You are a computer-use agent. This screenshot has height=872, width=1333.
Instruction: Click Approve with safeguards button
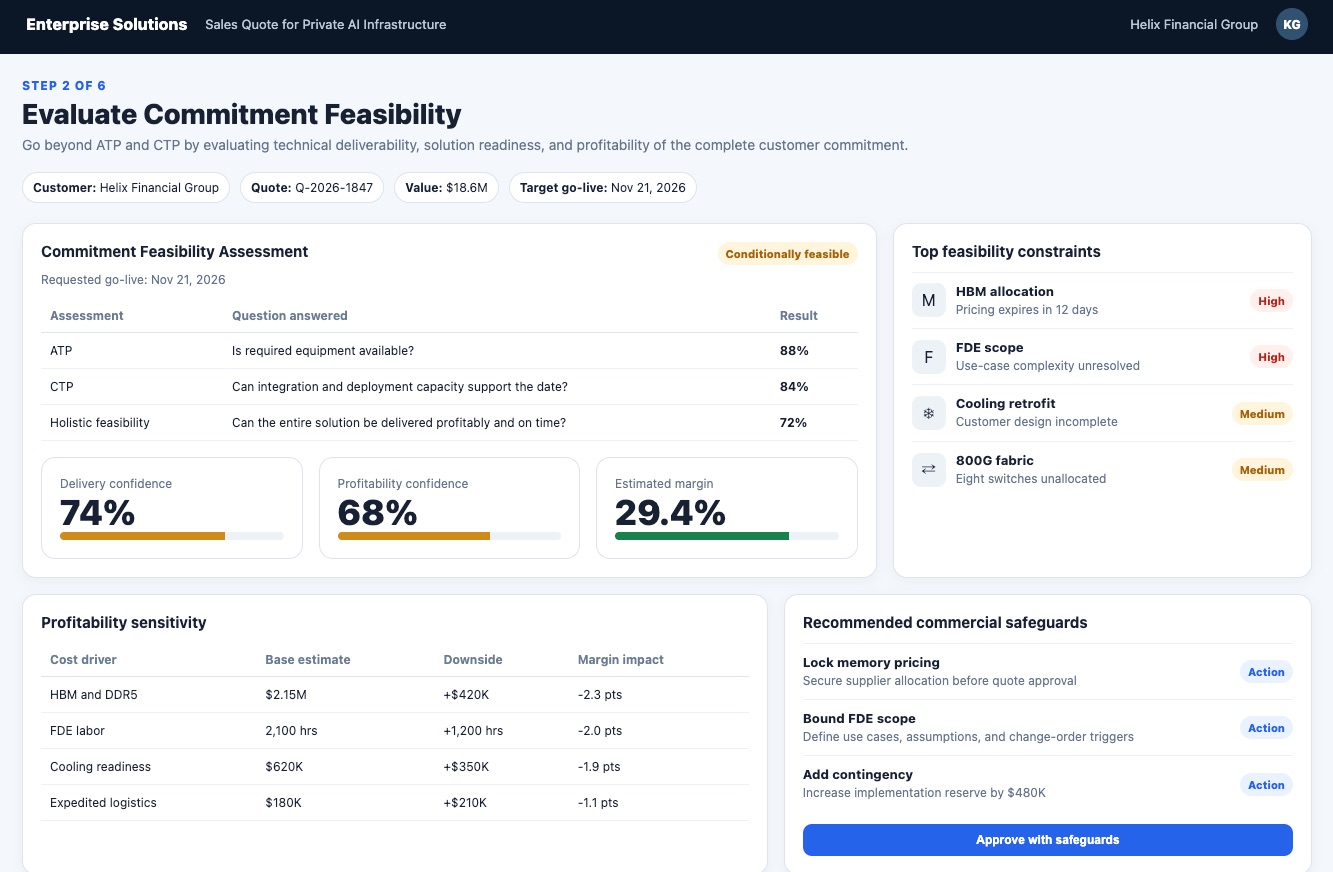(1047, 840)
